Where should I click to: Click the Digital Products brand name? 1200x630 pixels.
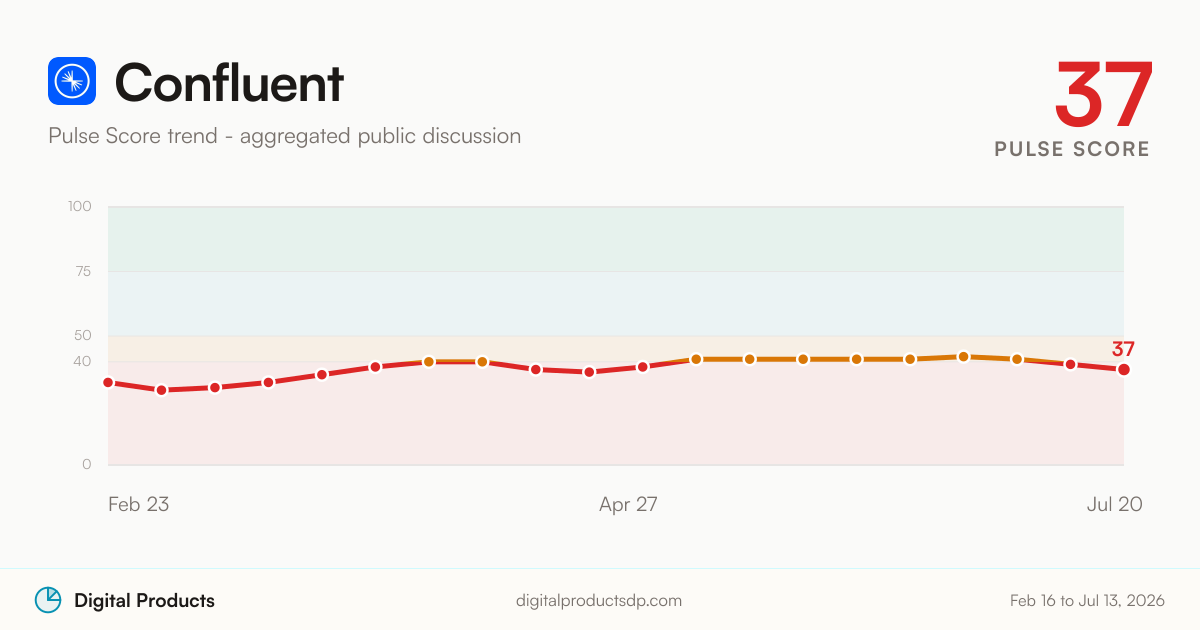(144, 601)
